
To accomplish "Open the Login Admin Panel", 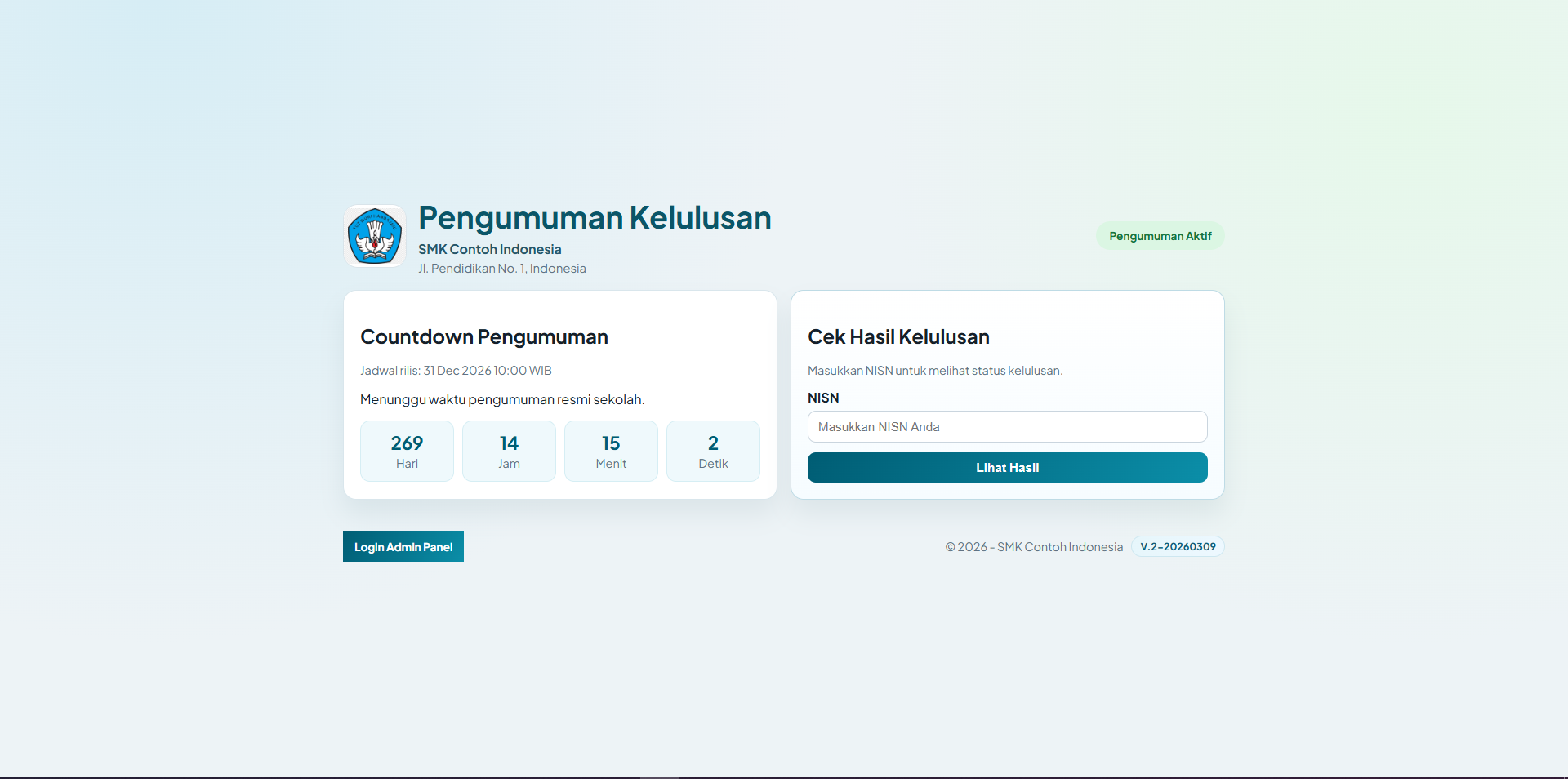I will click(403, 546).
